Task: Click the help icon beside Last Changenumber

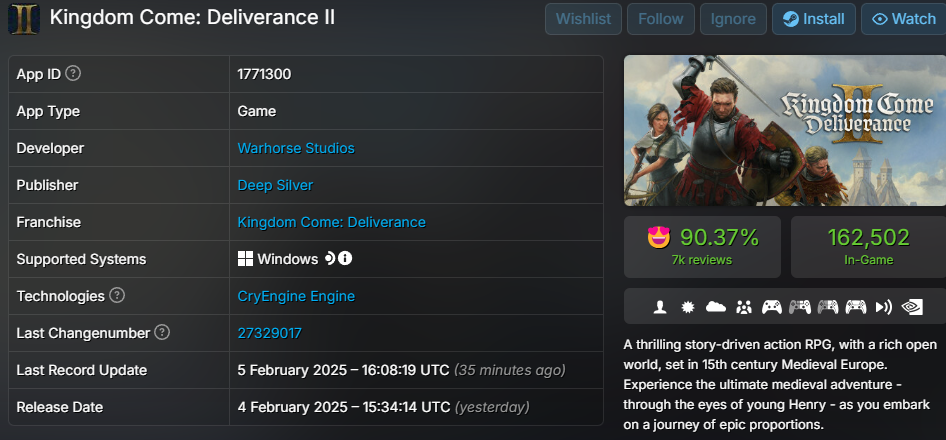Action: pyautogui.click(x=162, y=333)
